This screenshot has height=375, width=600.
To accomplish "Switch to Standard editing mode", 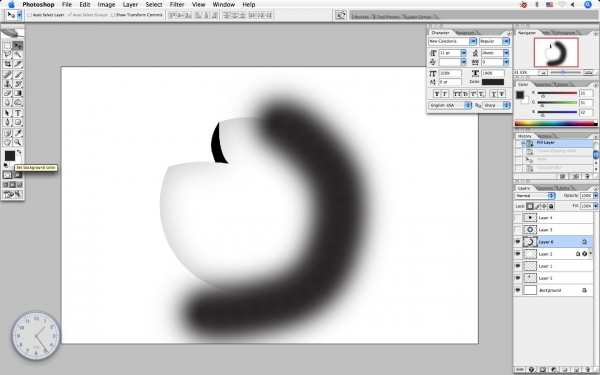I will point(7,175).
